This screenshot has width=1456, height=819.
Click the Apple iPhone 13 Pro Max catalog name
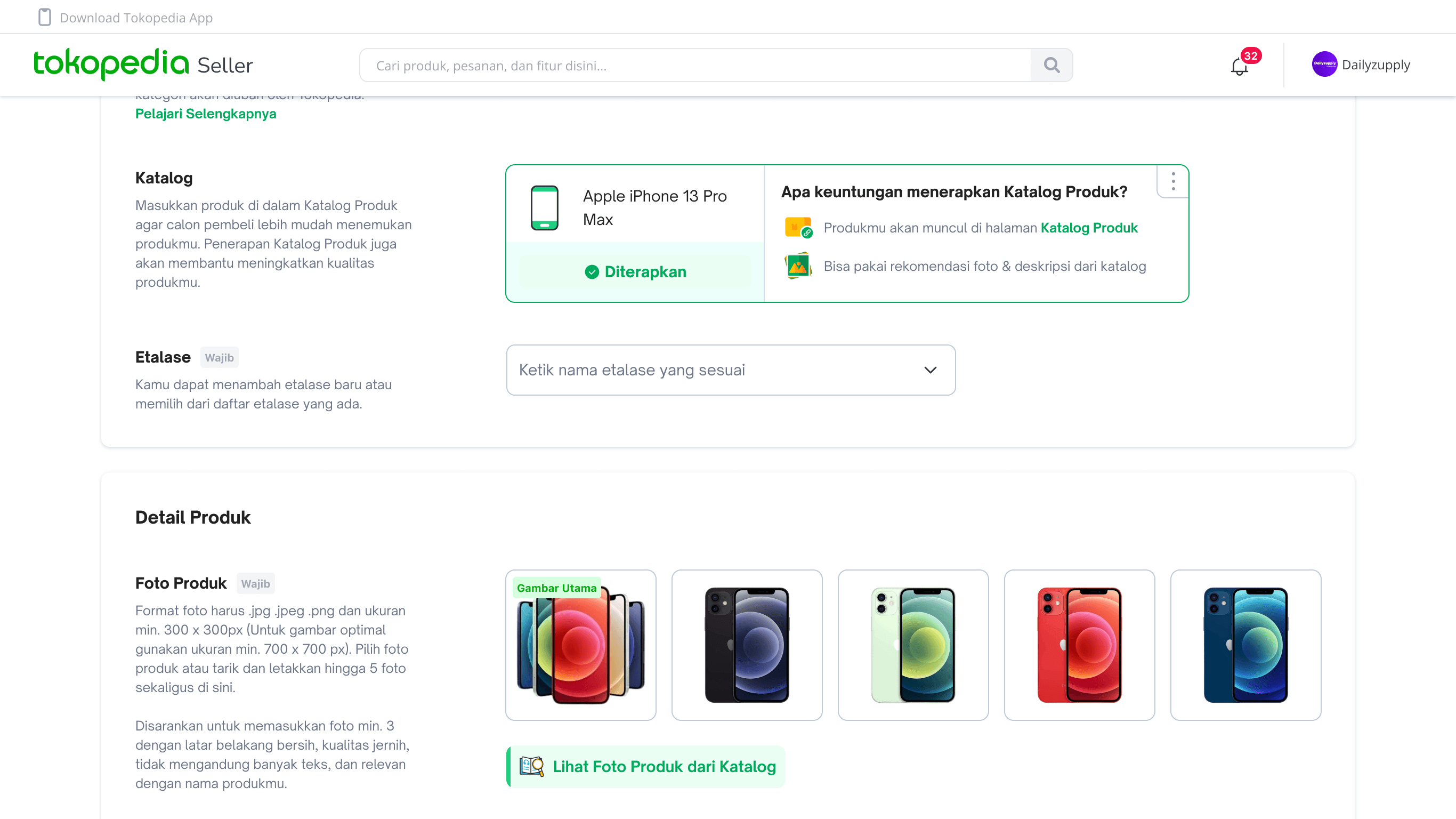[654, 207]
